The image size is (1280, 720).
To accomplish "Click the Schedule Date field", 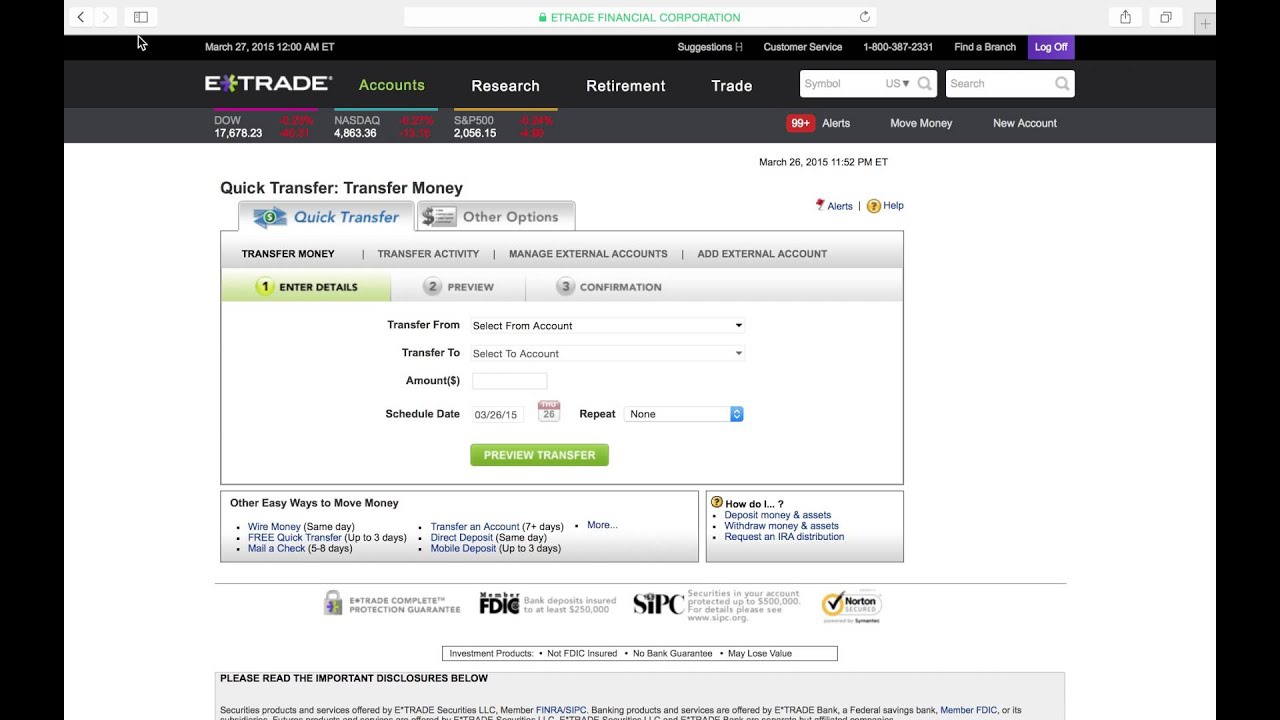I will click(x=498, y=414).
